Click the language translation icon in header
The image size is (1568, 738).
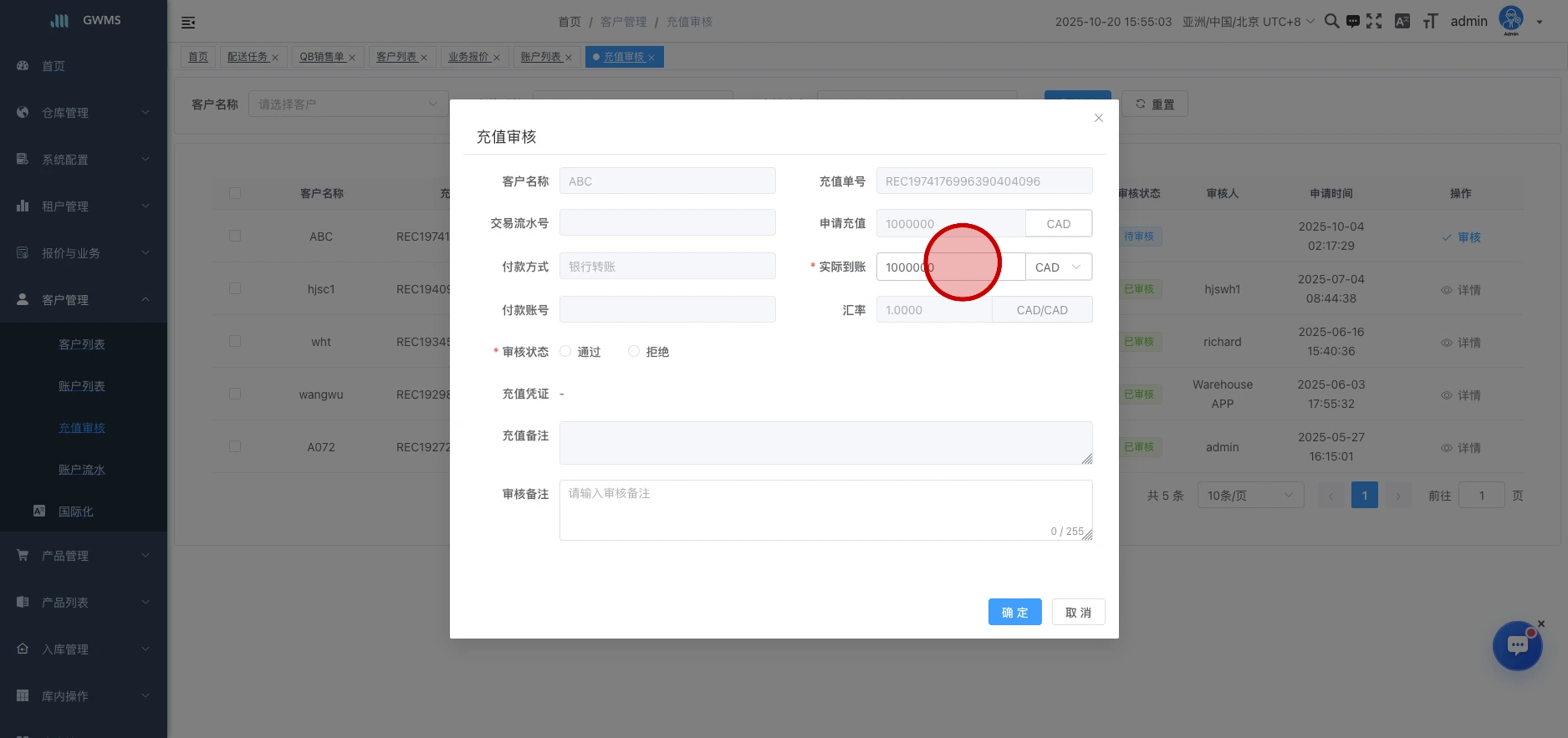1402,22
